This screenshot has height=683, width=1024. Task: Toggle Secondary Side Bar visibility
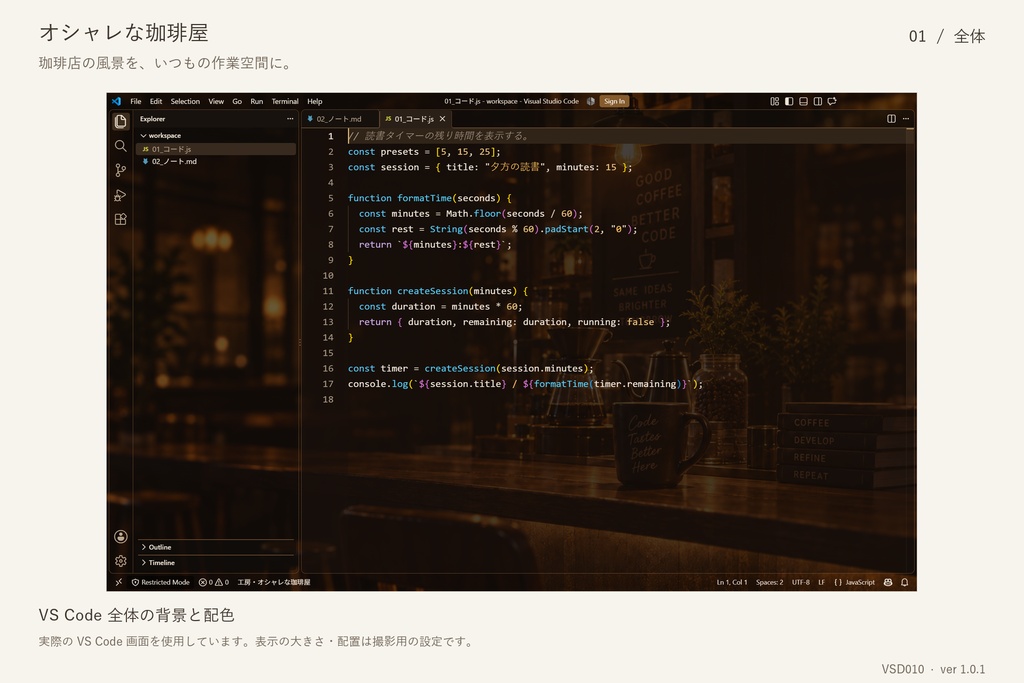tap(818, 101)
